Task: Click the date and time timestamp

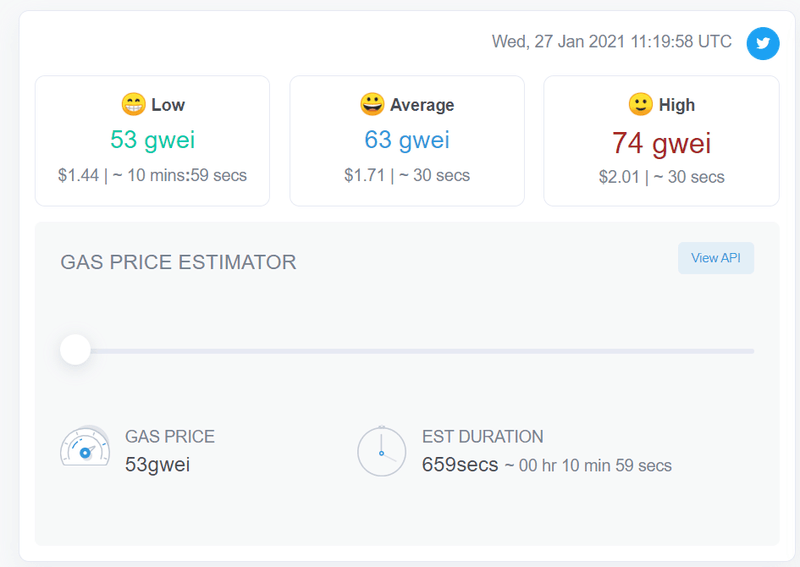Action: tap(611, 42)
